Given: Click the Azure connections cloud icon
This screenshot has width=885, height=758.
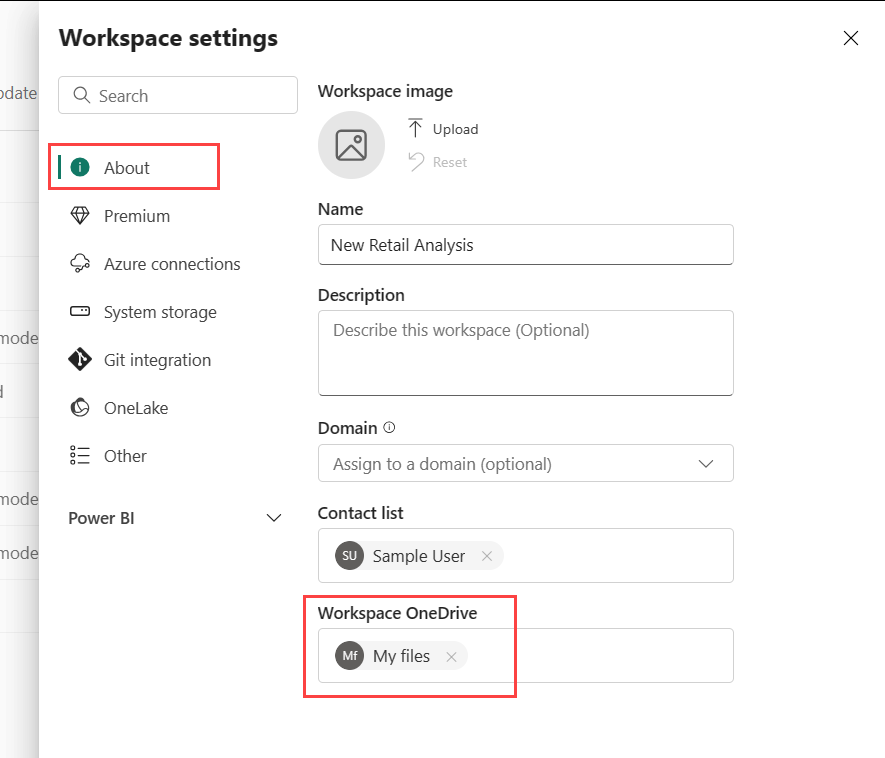Looking at the screenshot, I should point(79,264).
